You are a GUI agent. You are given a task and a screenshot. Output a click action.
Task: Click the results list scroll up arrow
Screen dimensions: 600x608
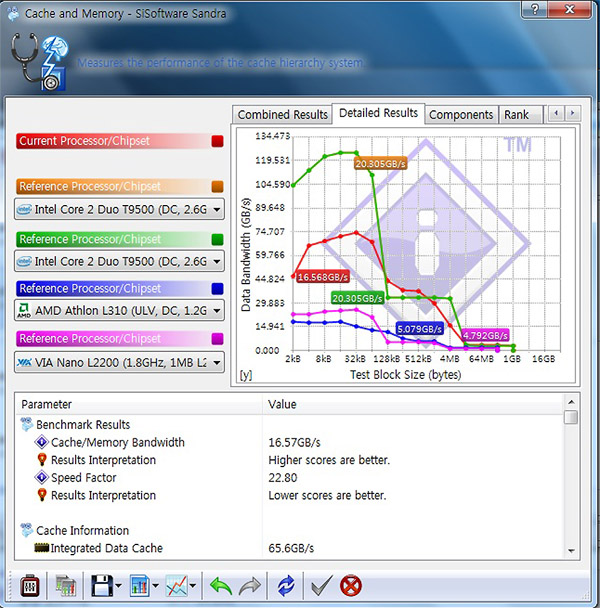coord(571,402)
